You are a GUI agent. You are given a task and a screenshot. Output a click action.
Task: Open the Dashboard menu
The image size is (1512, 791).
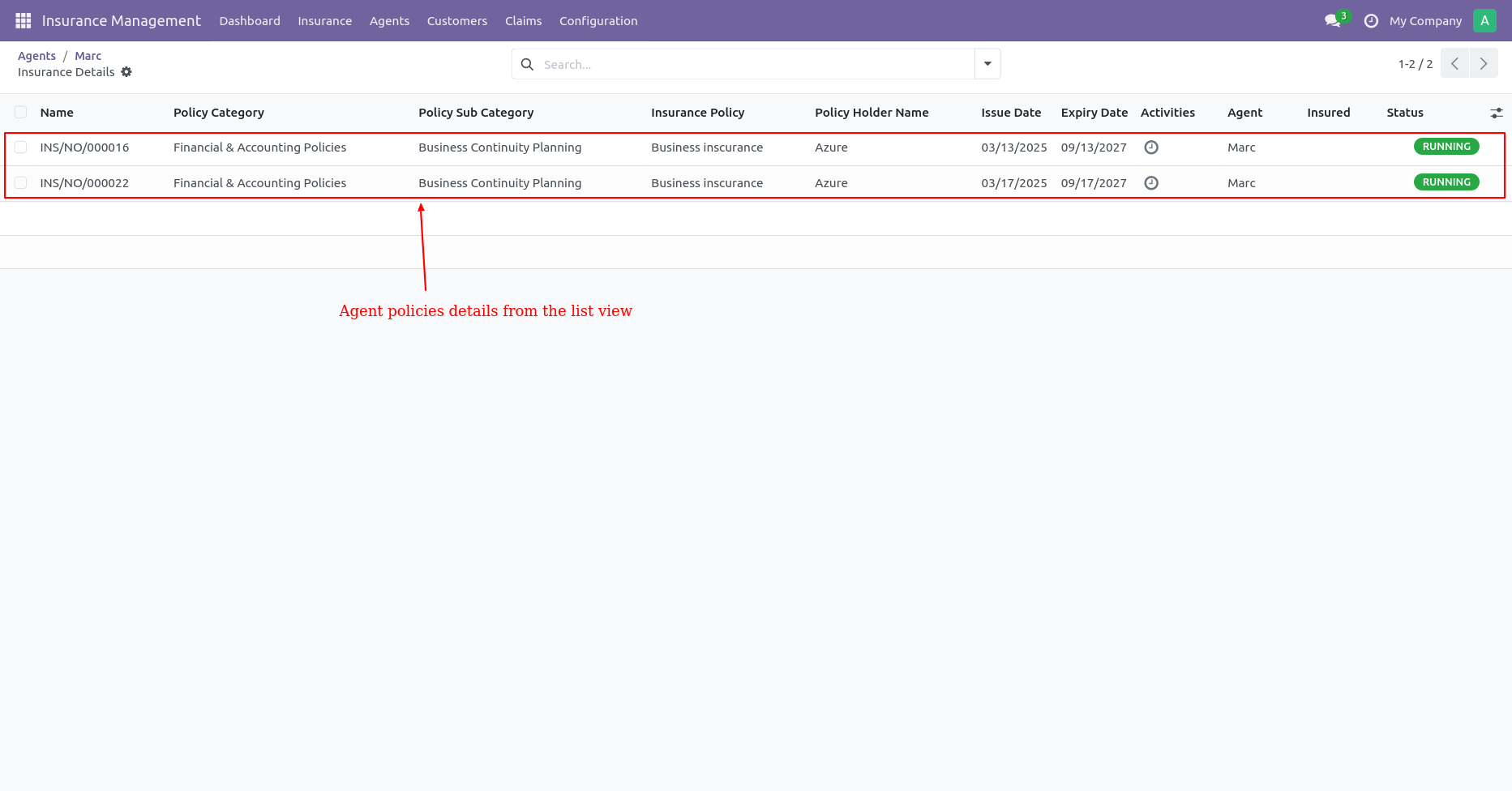tap(250, 21)
